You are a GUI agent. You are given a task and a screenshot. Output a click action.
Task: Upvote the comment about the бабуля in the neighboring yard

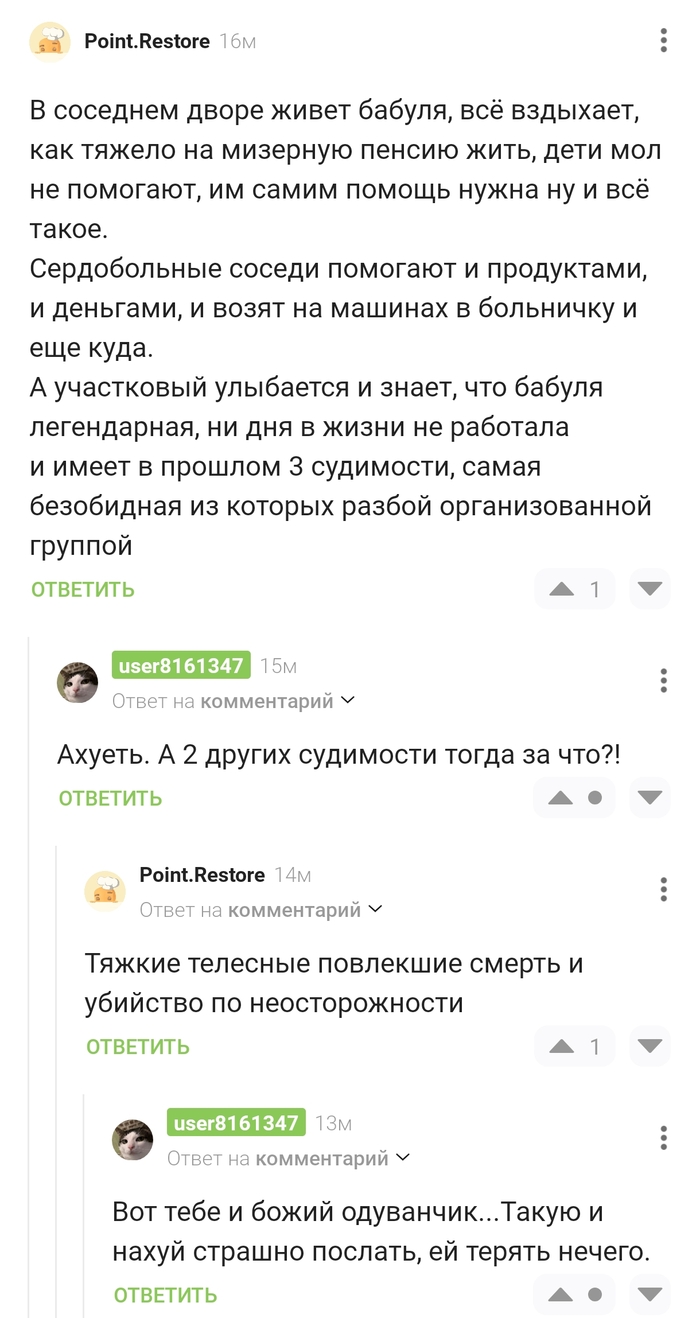tap(562, 590)
